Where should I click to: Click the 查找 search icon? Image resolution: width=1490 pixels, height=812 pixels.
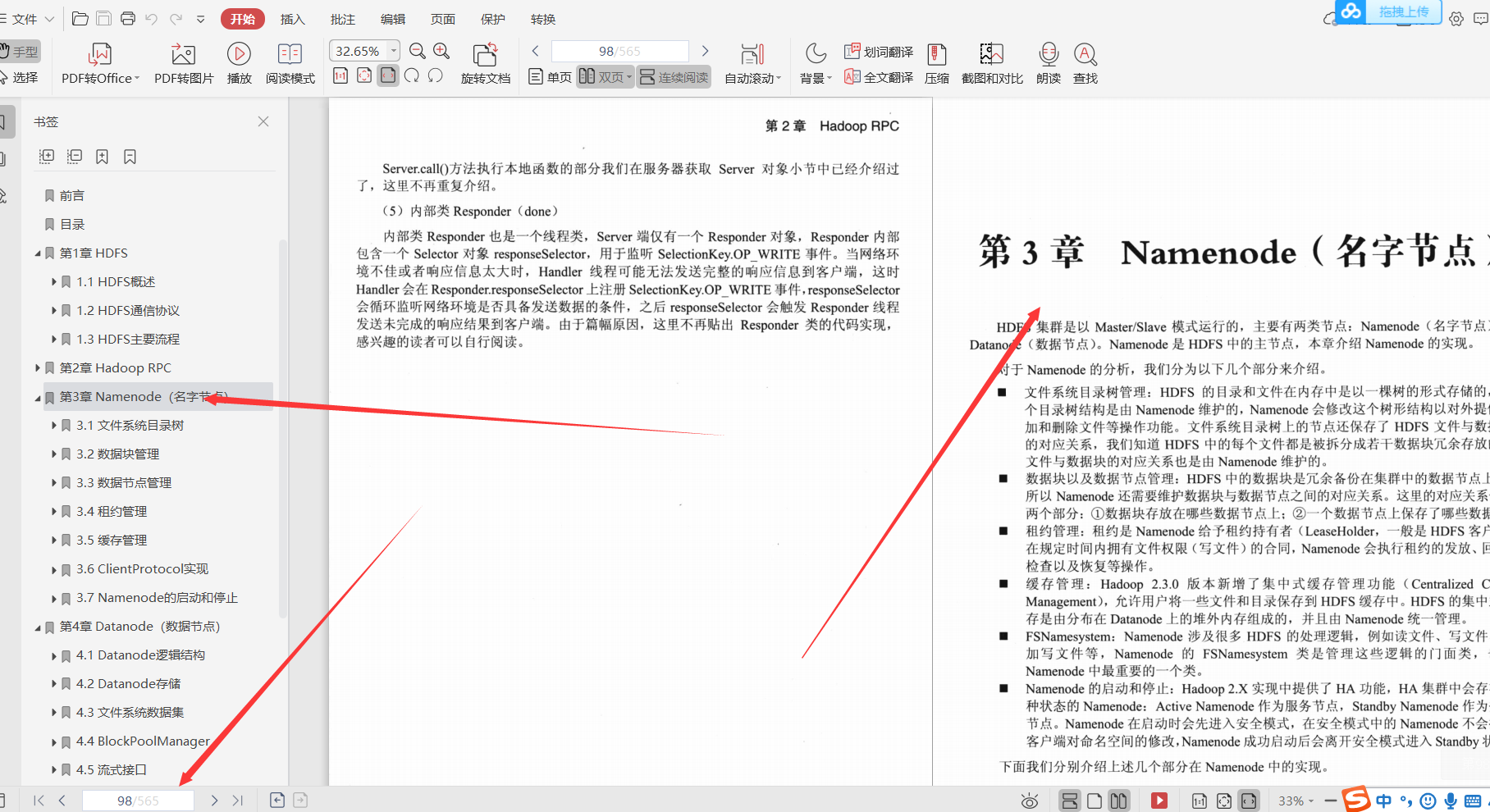point(1085,54)
